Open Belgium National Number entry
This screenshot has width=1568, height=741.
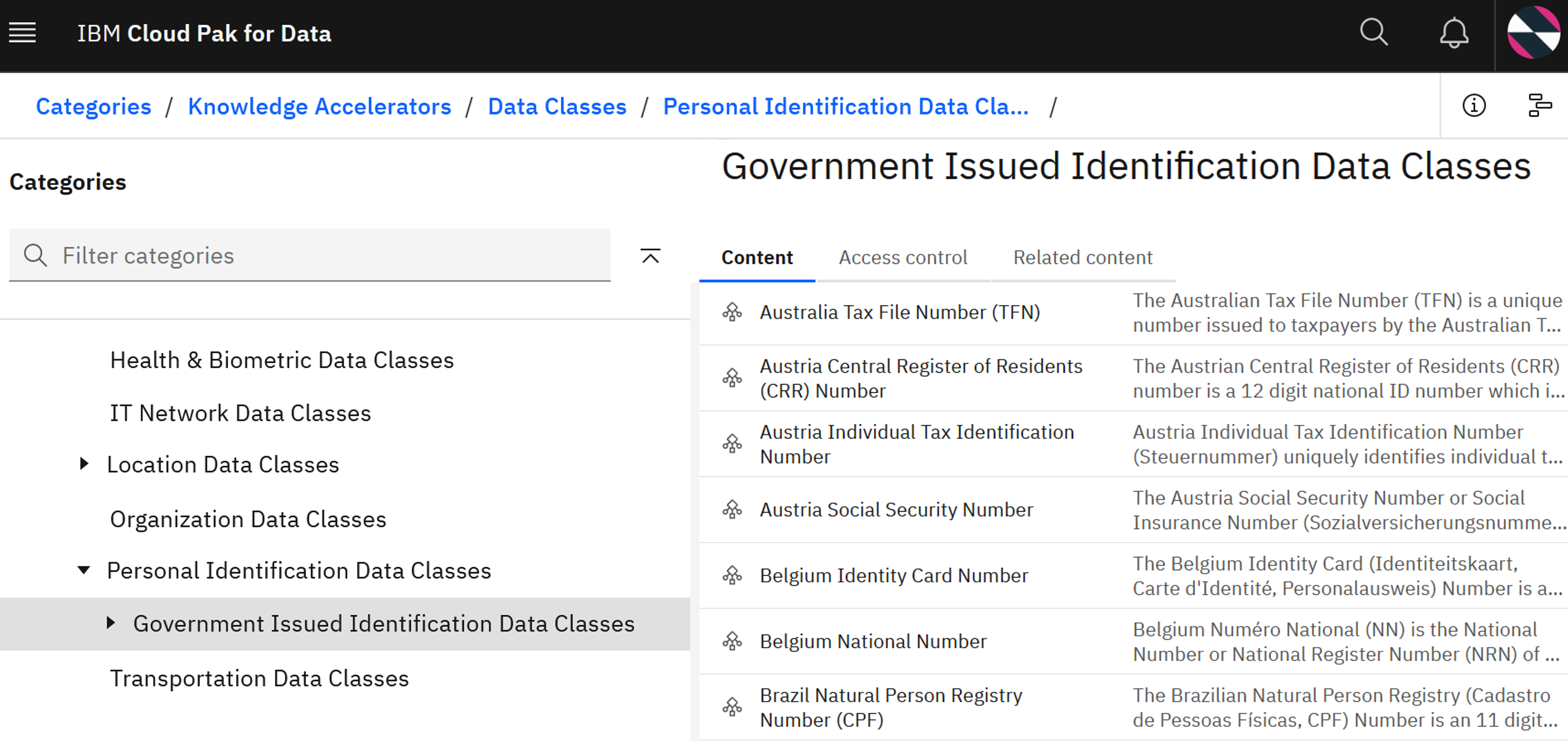[873, 641]
